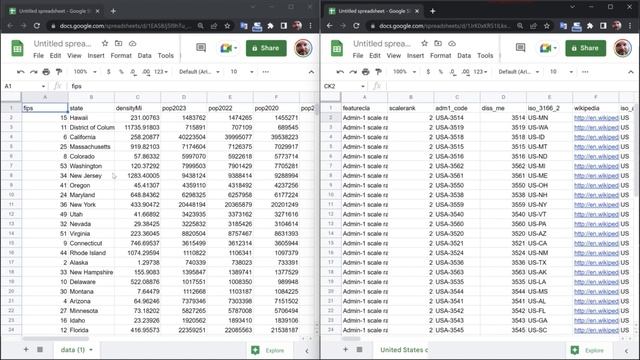Open zoom 100% dropdown in right window
The width and height of the screenshot is (640, 360).
point(404,72)
